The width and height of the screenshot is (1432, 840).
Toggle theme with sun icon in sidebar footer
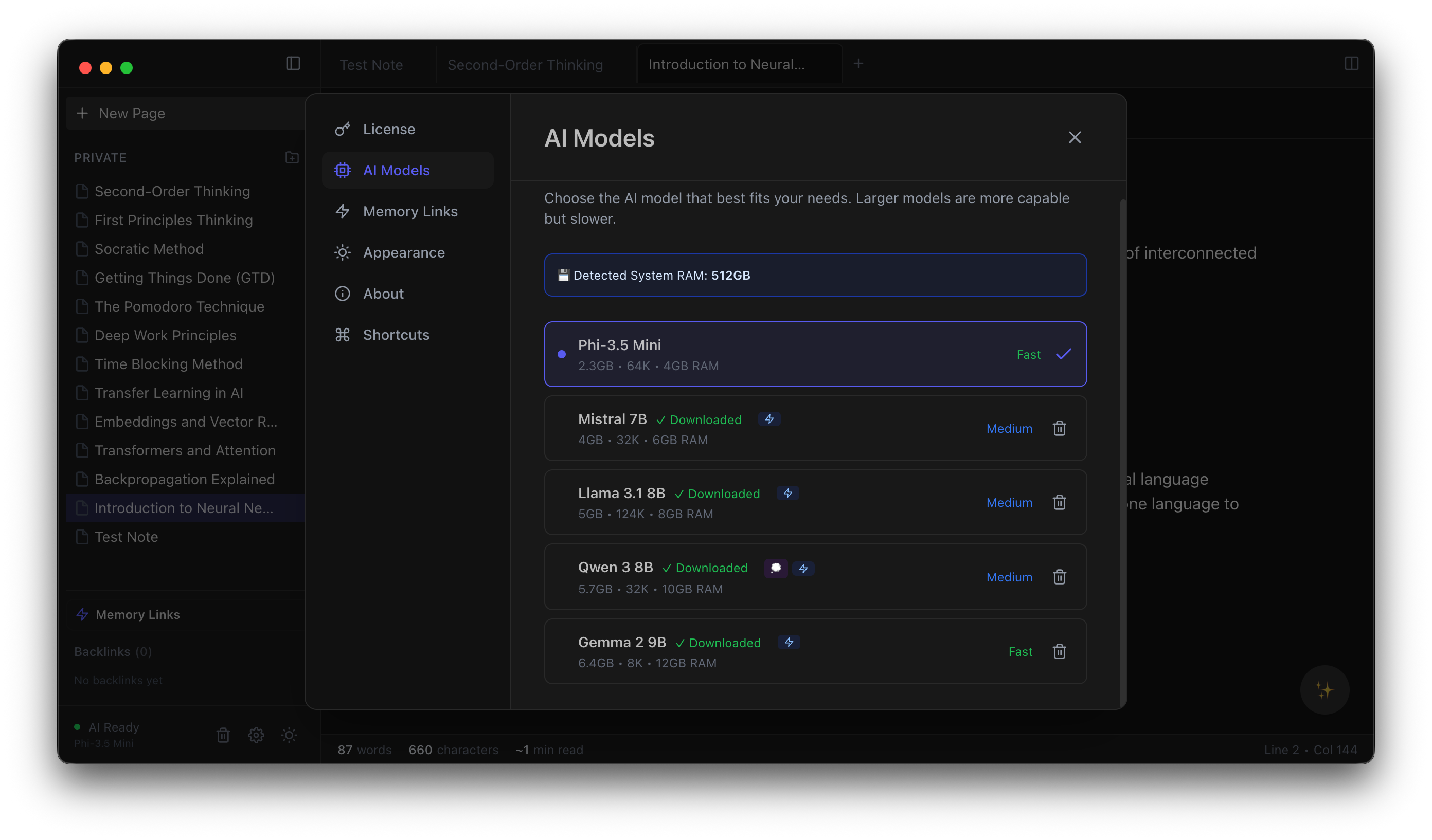(x=289, y=735)
